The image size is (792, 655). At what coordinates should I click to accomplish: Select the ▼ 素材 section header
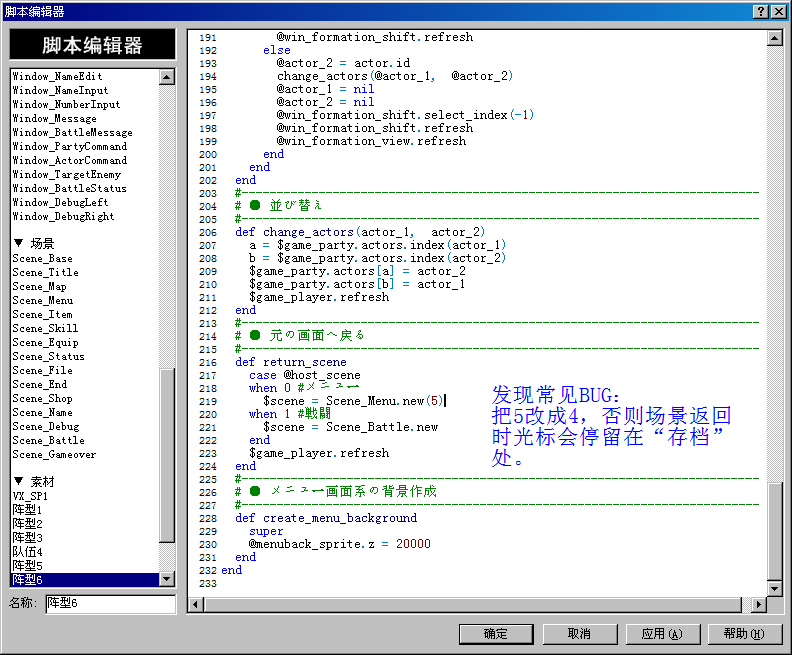click(34, 482)
